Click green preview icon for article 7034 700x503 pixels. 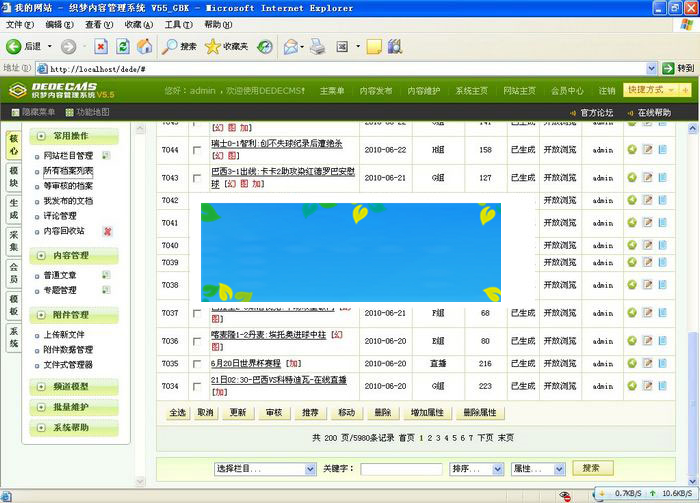pyautogui.click(x=632, y=386)
